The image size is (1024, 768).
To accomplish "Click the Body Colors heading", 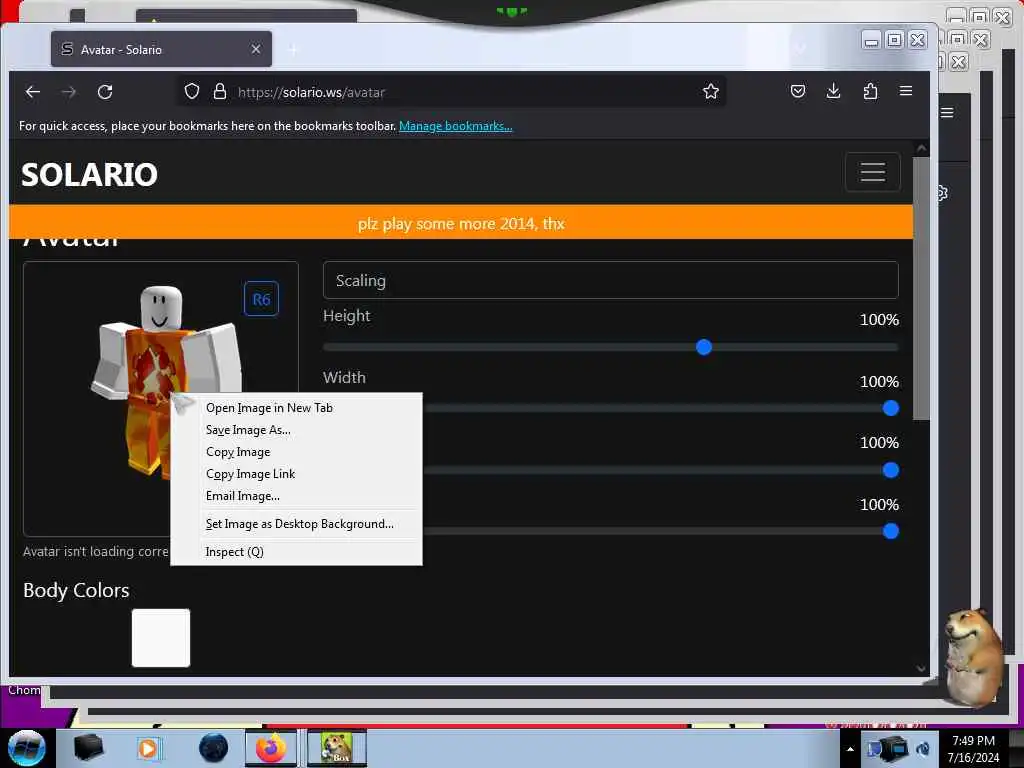I will tap(76, 590).
